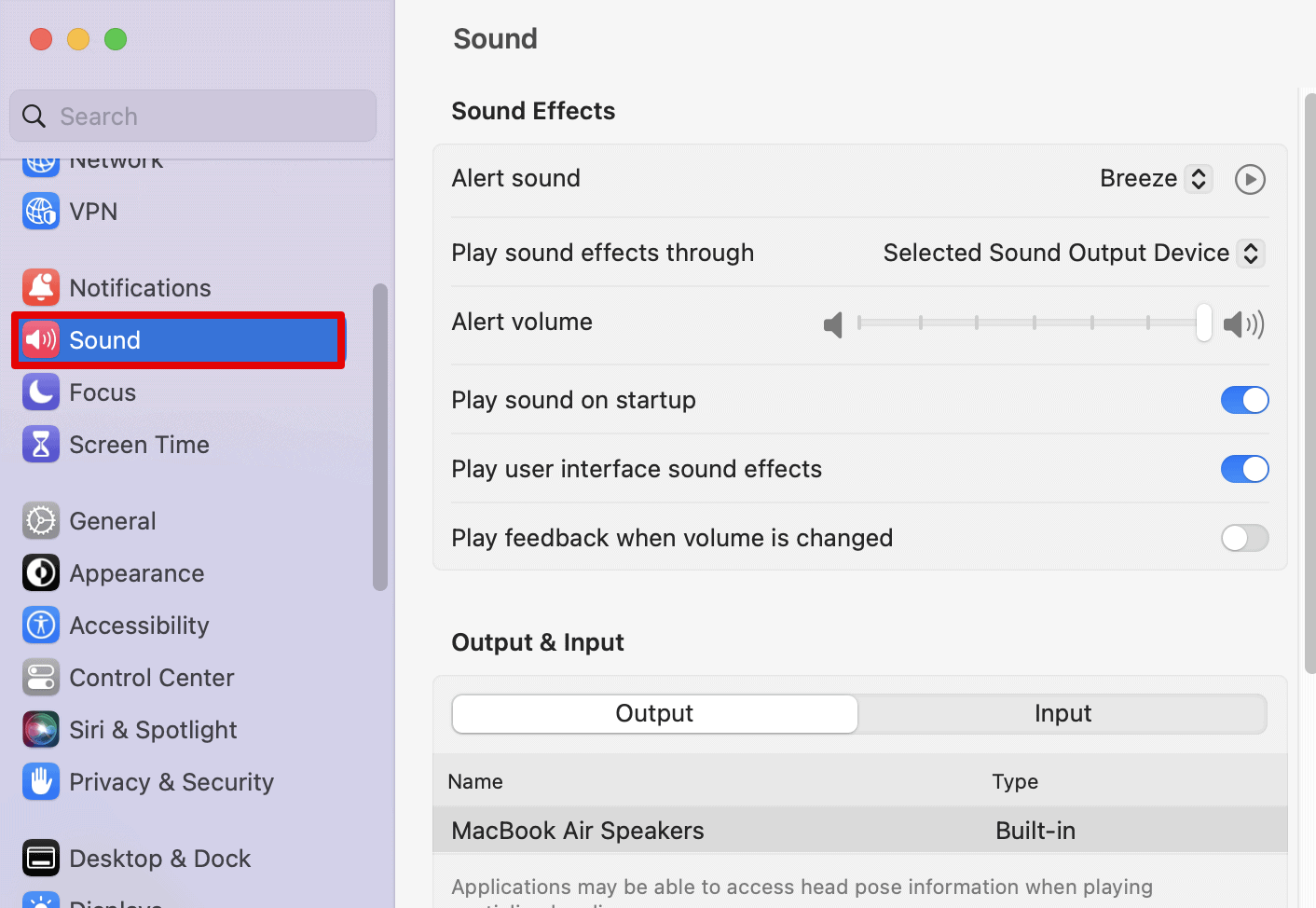Open Screen Time hourglass icon
Image resolution: width=1316 pixels, height=908 pixels.
(x=41, y=445)
